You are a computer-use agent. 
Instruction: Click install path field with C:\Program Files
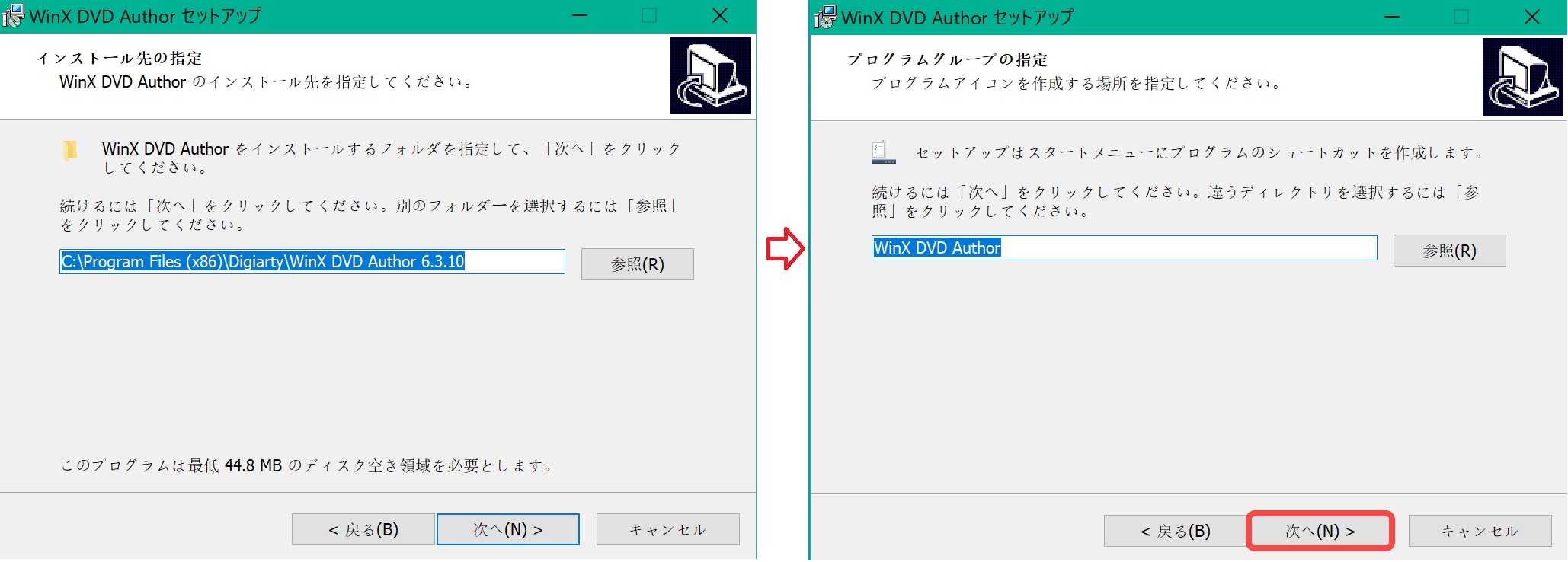[312, 261]
